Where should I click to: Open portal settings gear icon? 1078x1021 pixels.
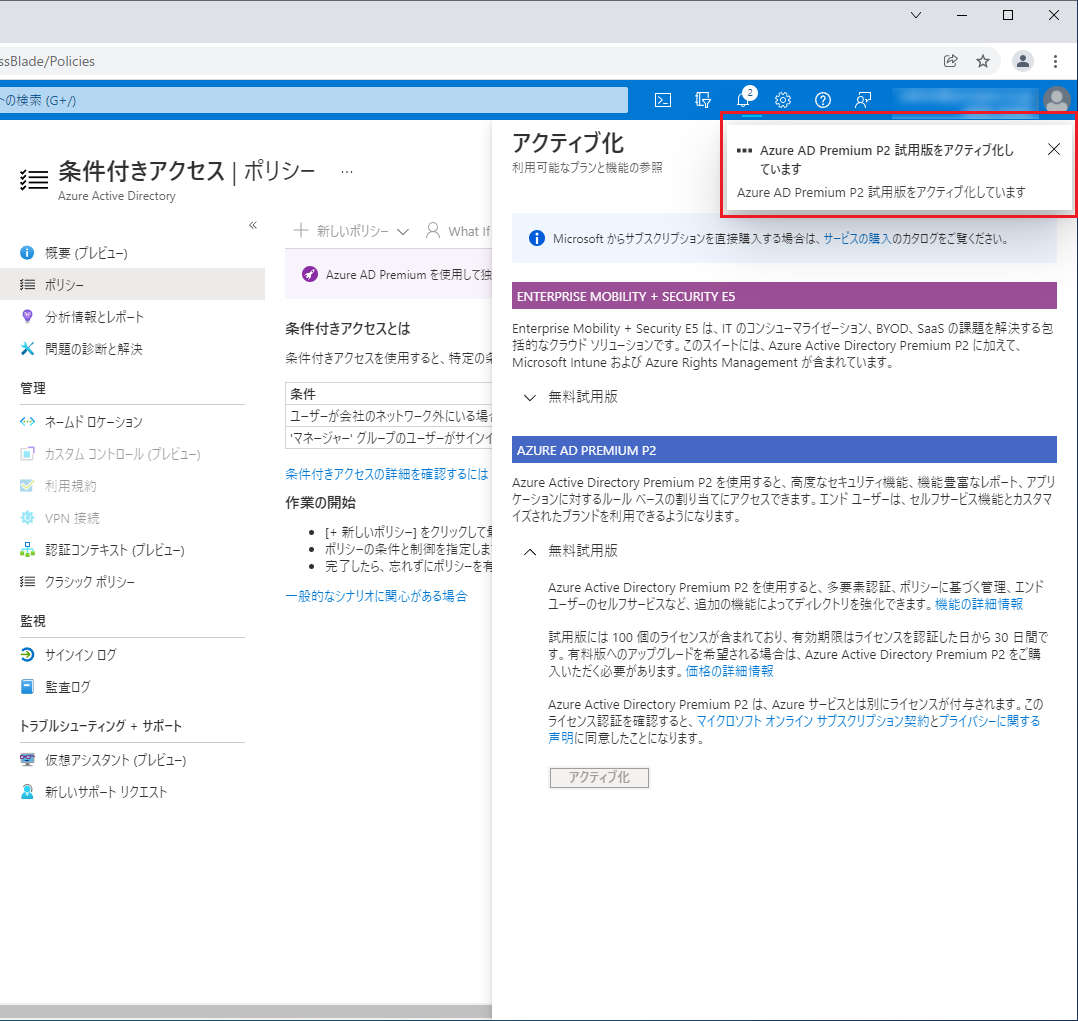pos(782,100)
